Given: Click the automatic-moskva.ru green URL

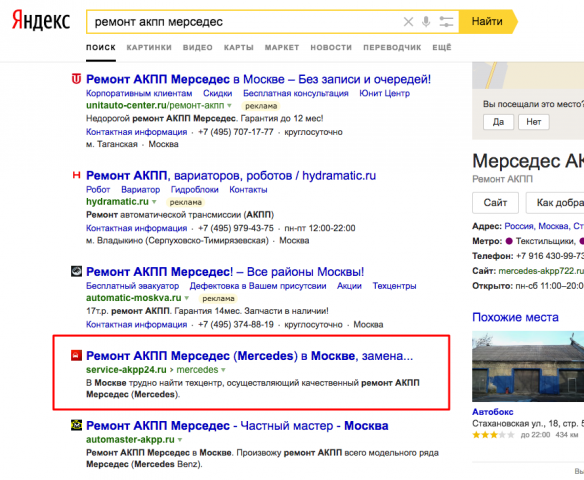Looking at the screenshot, I should click(x=134, y=298).
